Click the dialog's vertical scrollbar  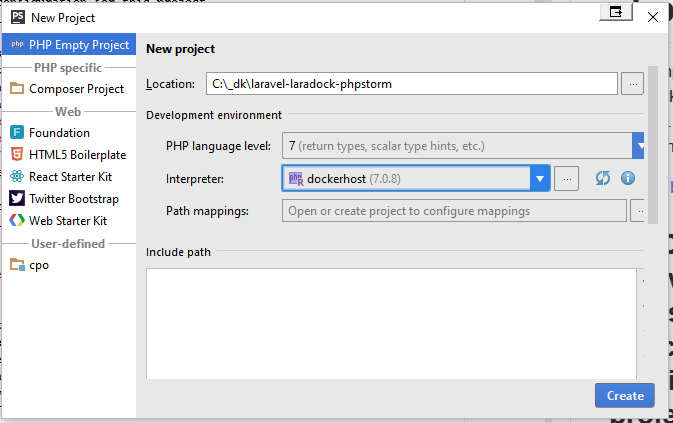pos(653,145)
